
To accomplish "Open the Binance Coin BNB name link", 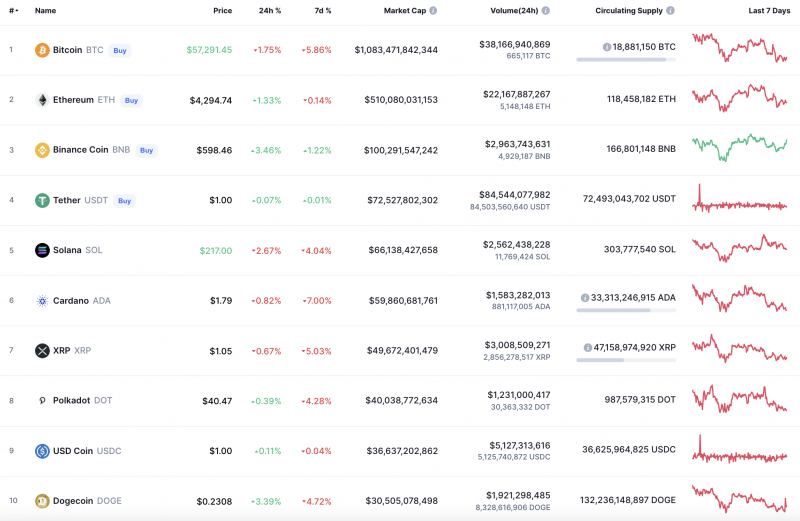I will [91, 150].
